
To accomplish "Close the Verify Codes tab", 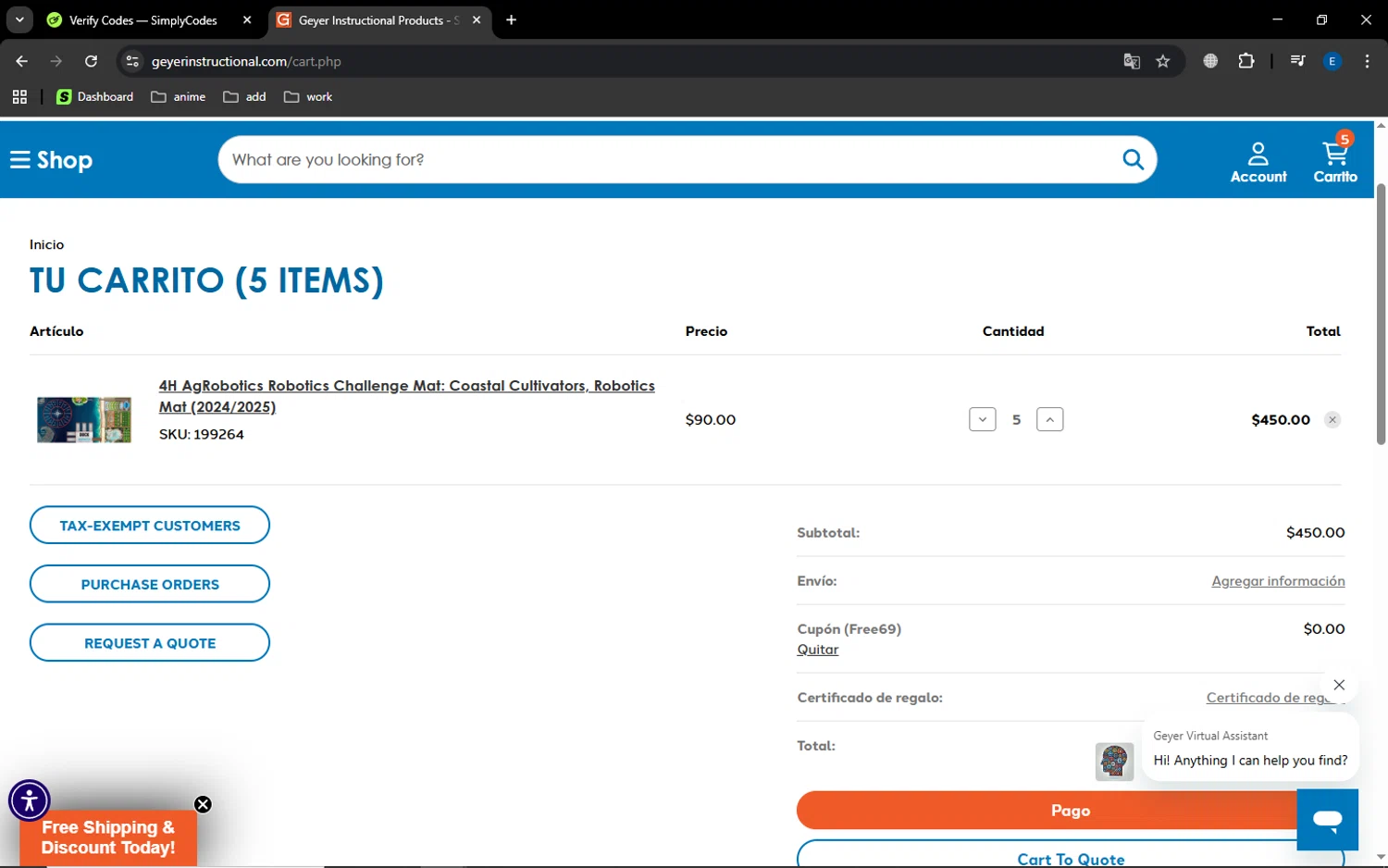I will pyautogui.click(x=247, y=19).
